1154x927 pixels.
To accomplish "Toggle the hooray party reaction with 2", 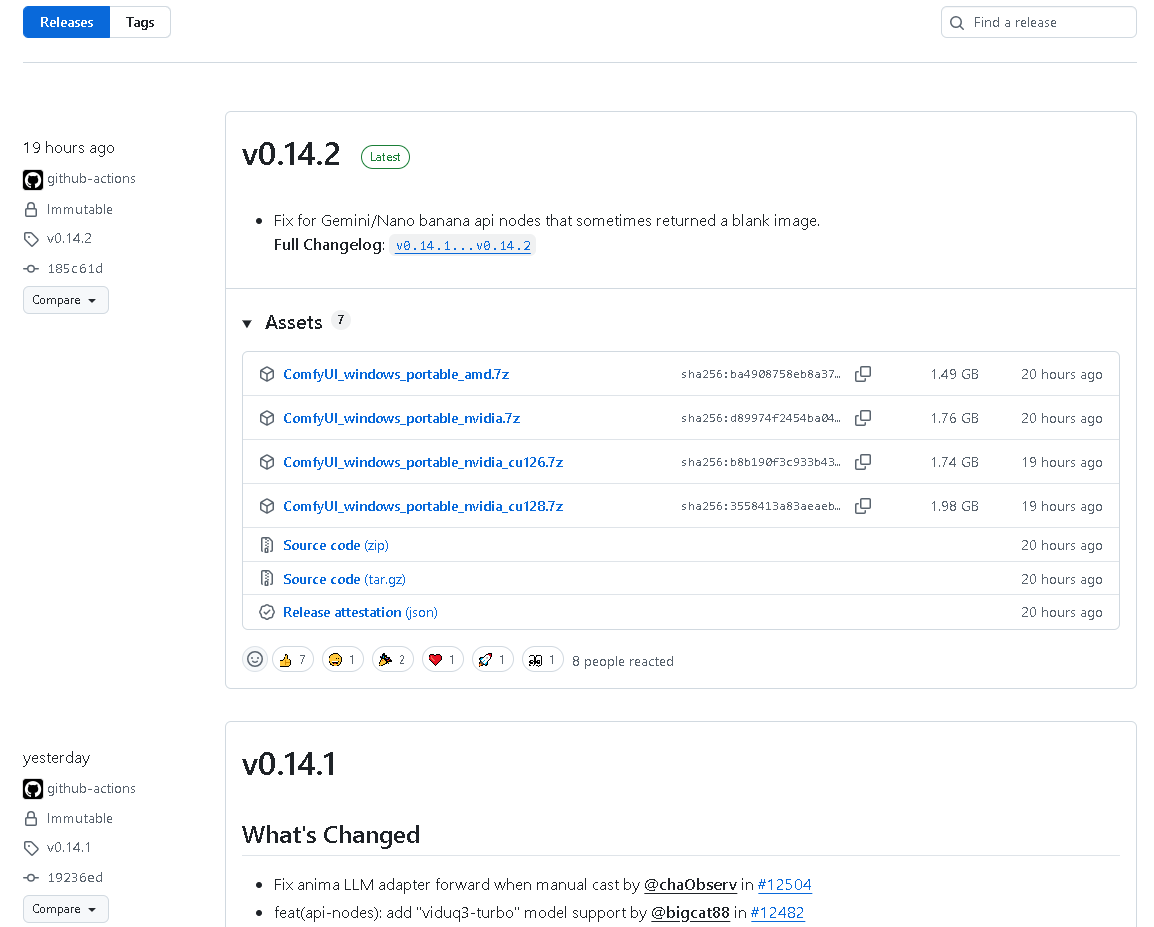I will 393,659.
